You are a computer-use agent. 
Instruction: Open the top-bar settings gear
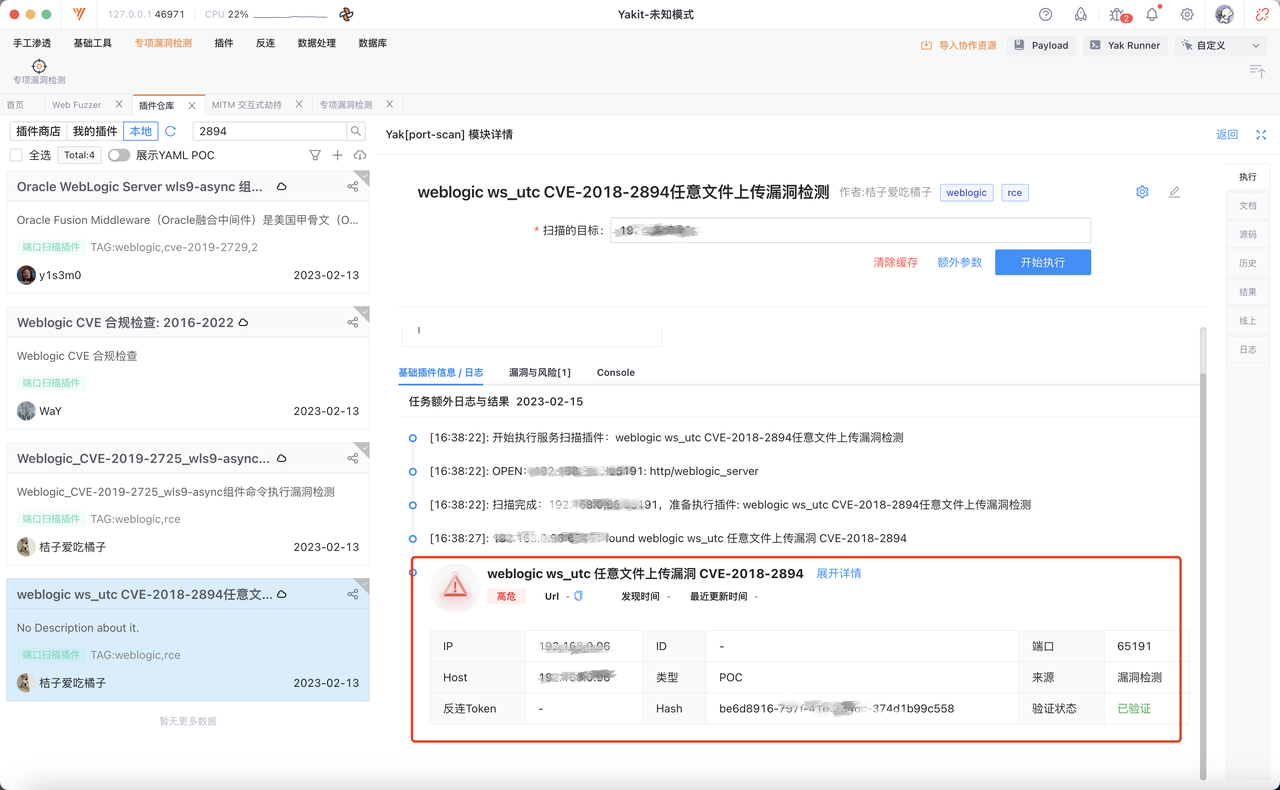pos(1187,15)
